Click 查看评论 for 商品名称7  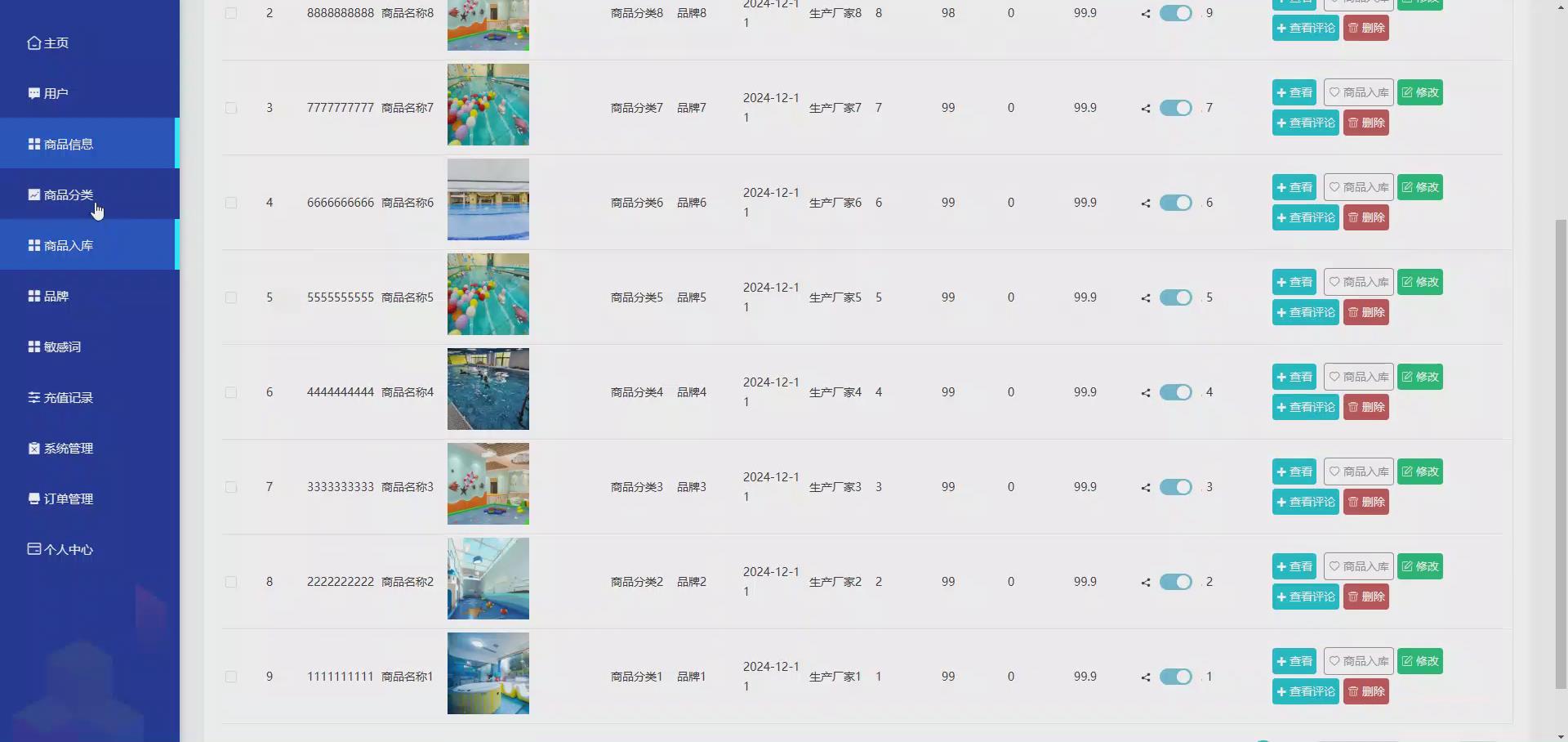[x=1306, y=123]
